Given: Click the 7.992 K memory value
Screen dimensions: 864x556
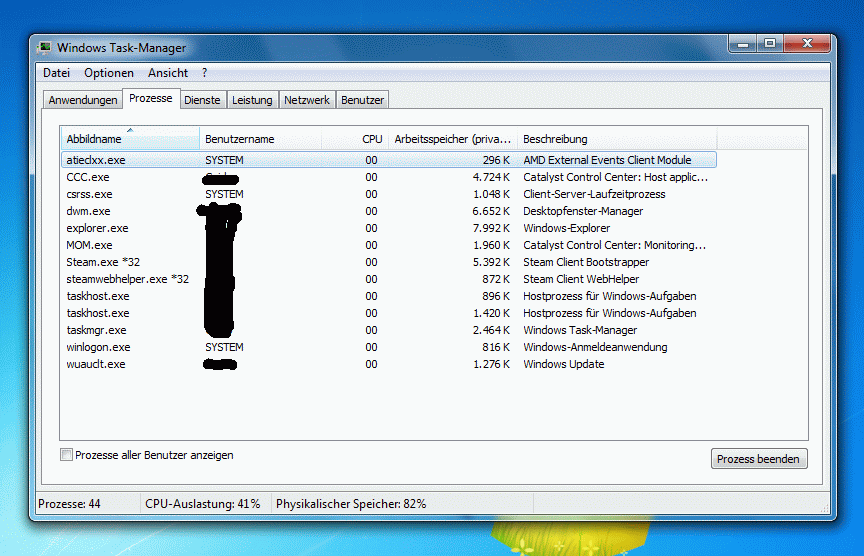Looking at the screenshot, I should click(491, 228).
